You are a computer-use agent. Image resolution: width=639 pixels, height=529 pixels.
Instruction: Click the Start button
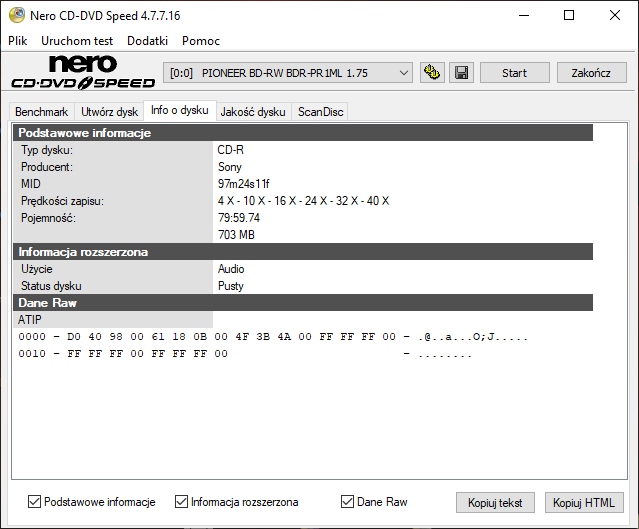tap(515, 73)
